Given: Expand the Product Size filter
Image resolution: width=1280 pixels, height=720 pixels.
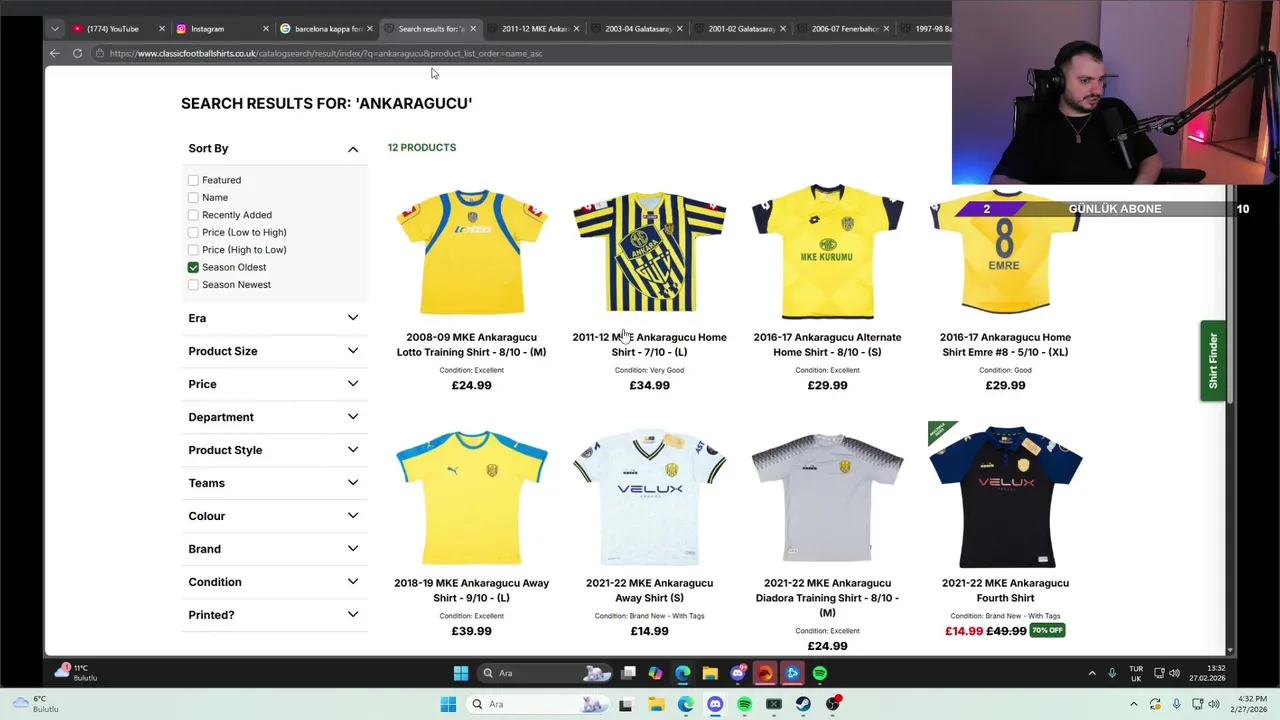Looking at the screenshot, I should tap(273, 351).
